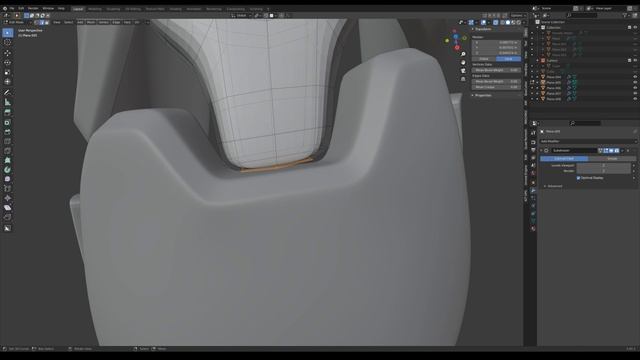Open the Render menu
The image size is (640, 360).
pyautogui.click(x=33, y=9)
